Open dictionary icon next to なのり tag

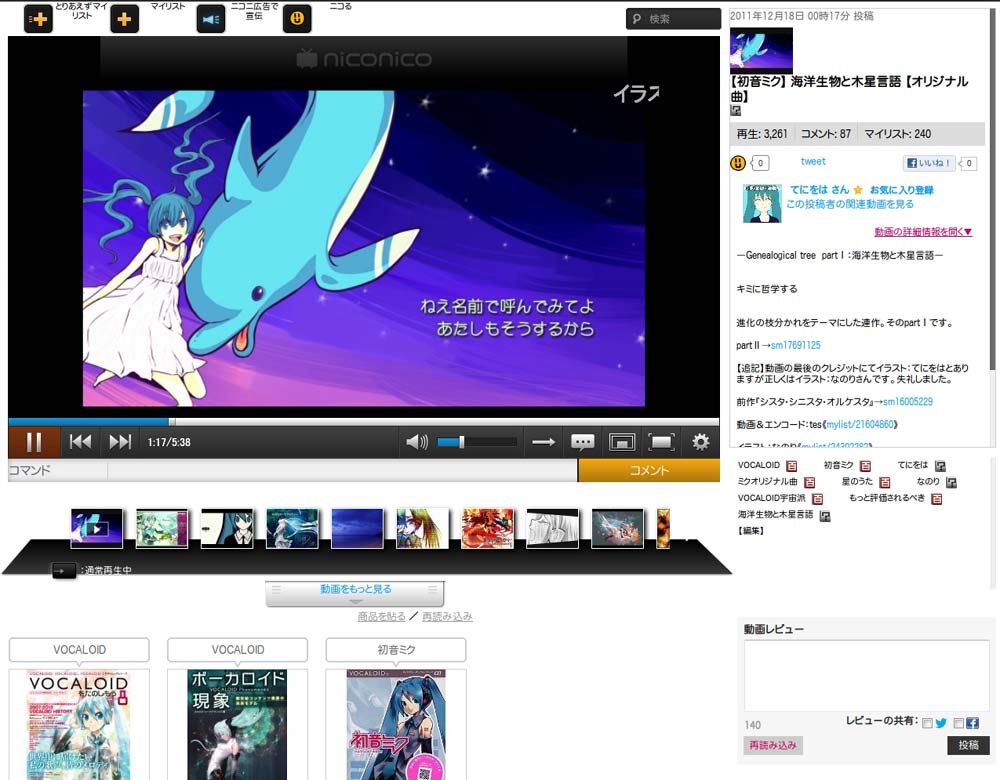coord(951,482)
